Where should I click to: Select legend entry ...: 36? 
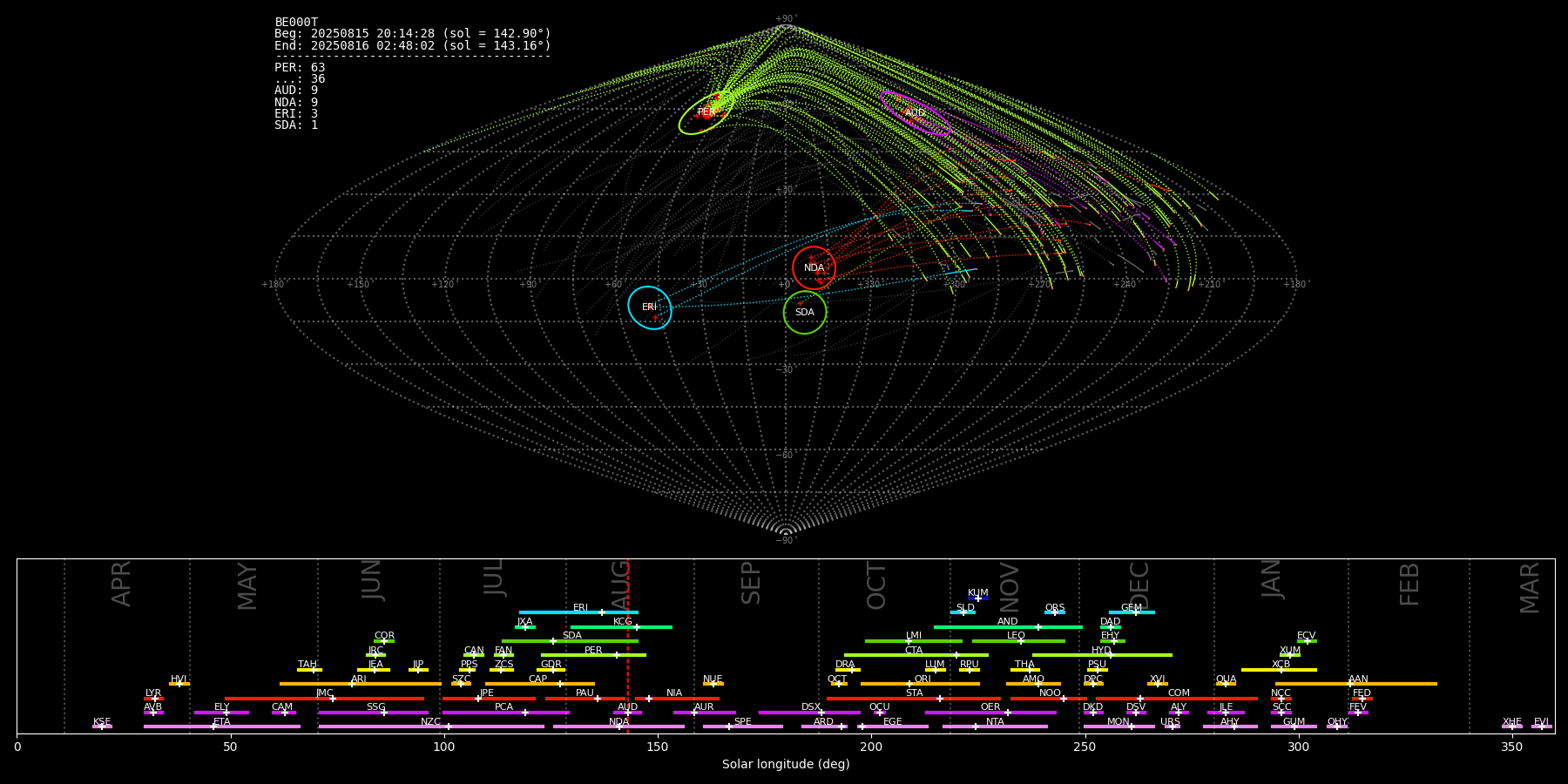pyautogui.click(x=300, y=78)
